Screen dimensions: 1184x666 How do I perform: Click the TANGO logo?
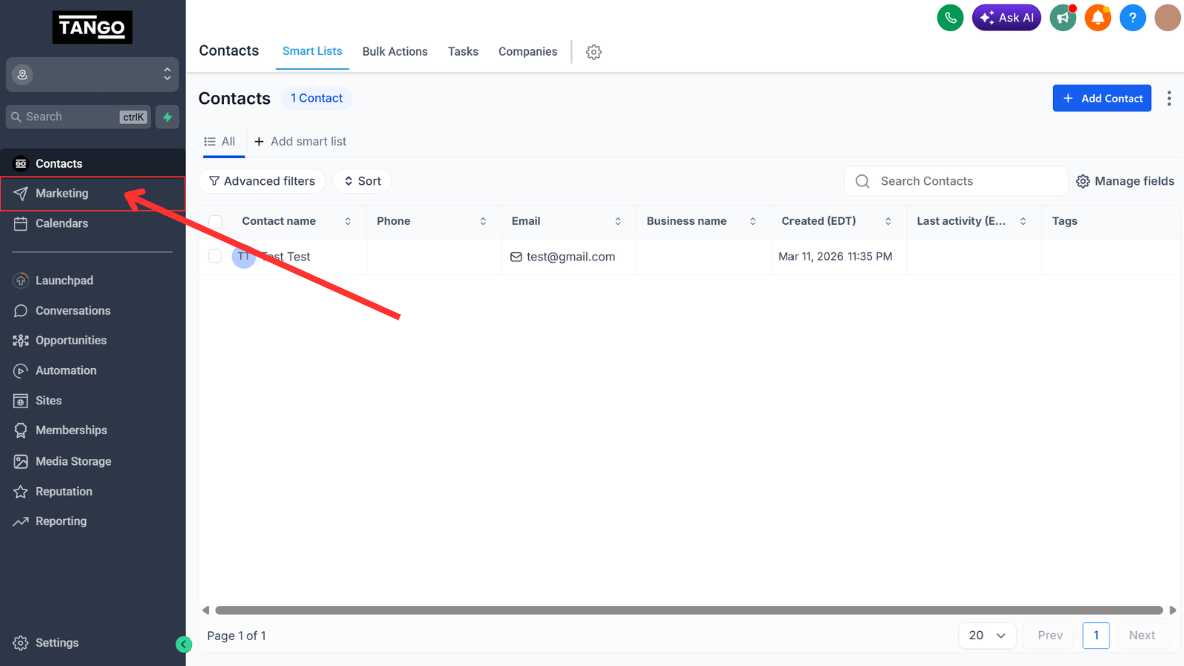coord(92,27)
